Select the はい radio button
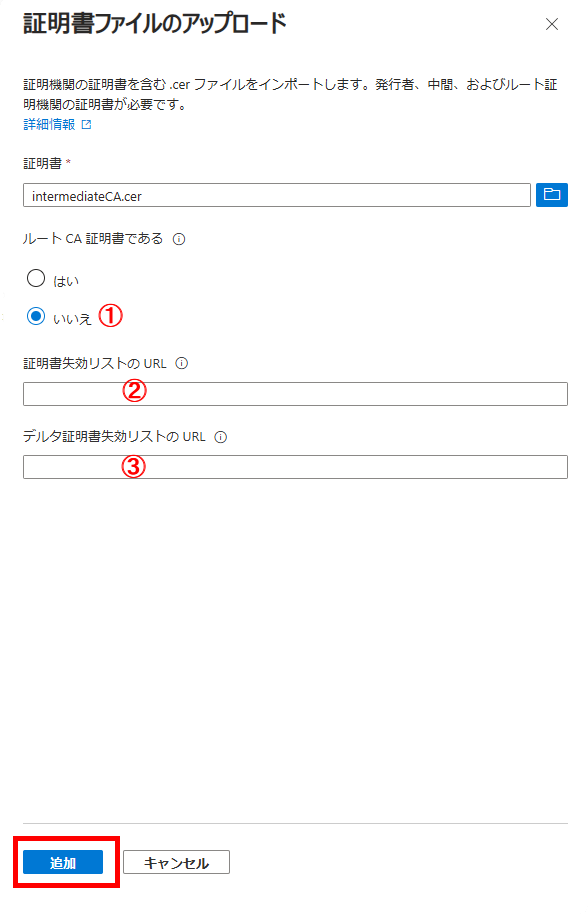Screen dimensions: 588x914 coord(36,278)
